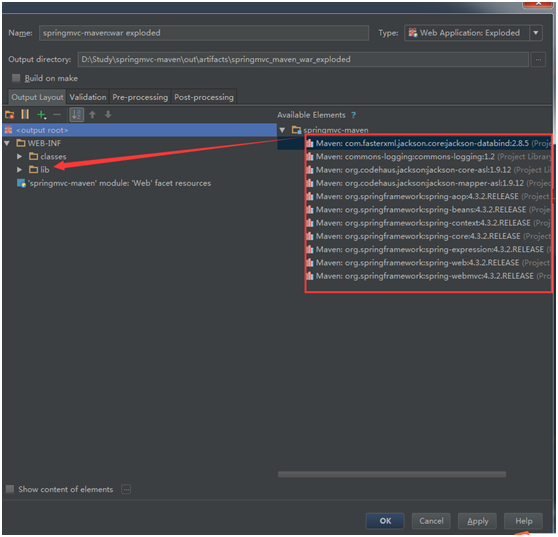This screenshot has width=558, height=537.
Task: Click the lib folder icon
Action: [34, 169]
